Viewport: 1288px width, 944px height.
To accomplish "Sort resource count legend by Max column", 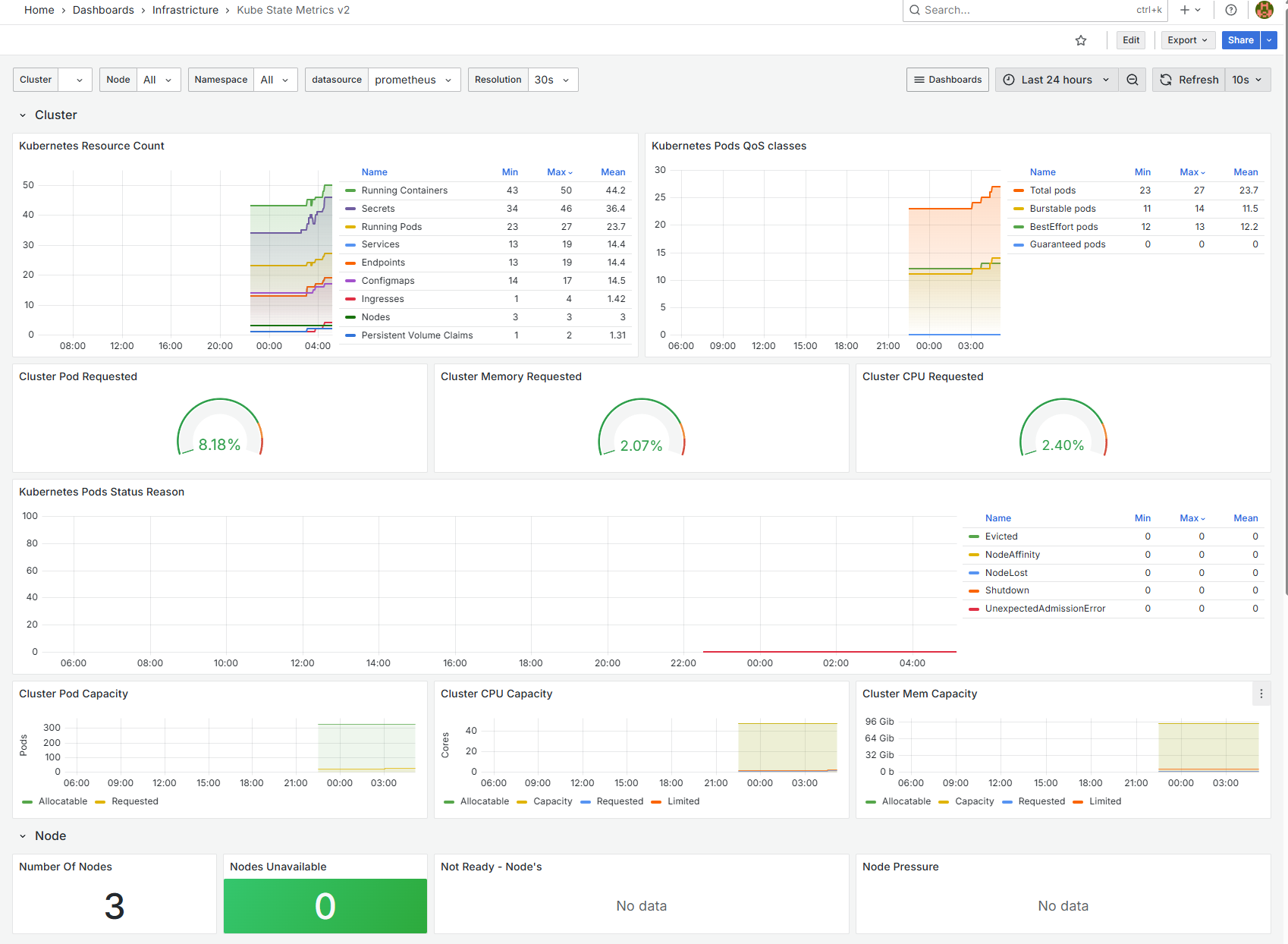I will pos(559,172).
